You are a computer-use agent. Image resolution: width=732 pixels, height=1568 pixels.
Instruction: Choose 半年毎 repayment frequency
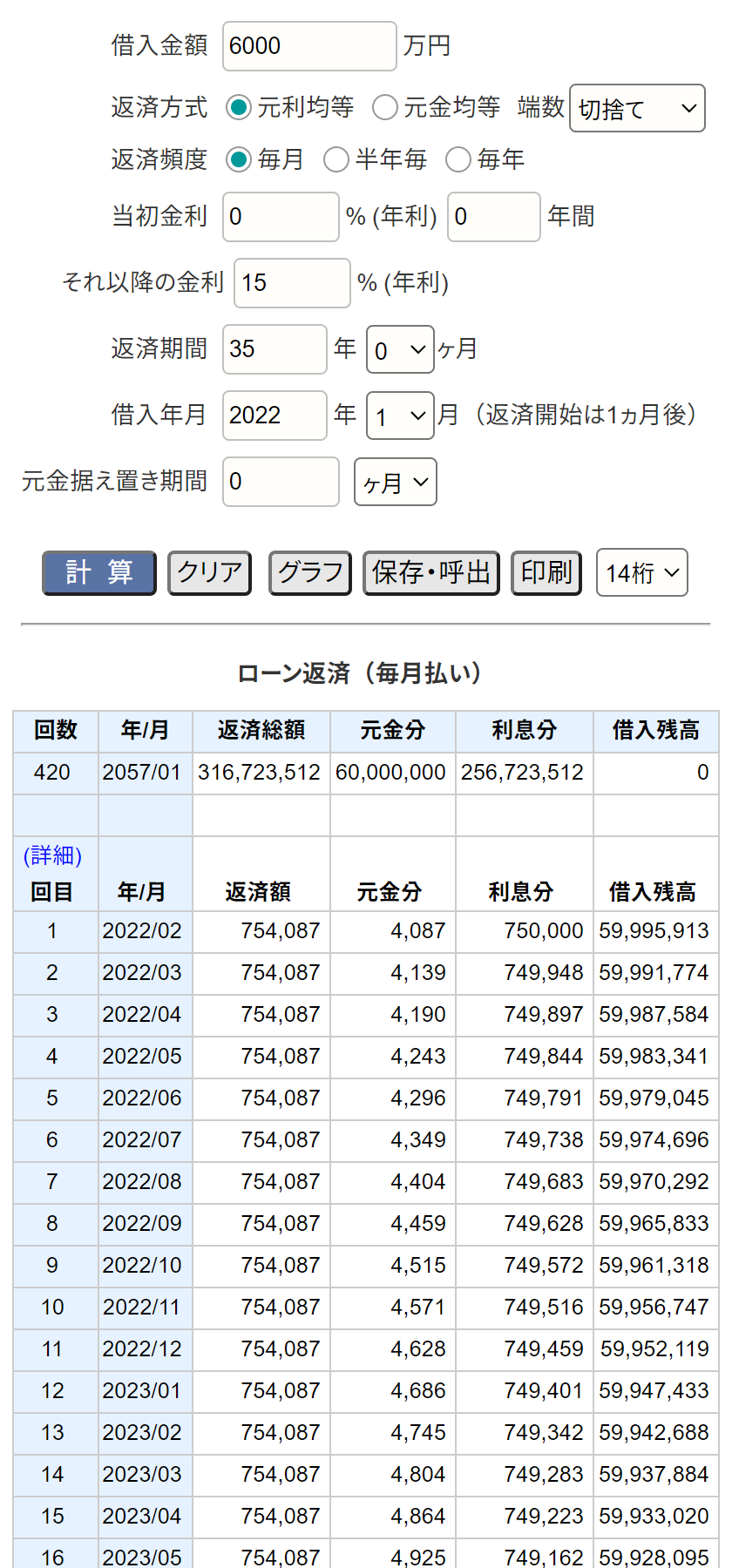pos(336,160)
